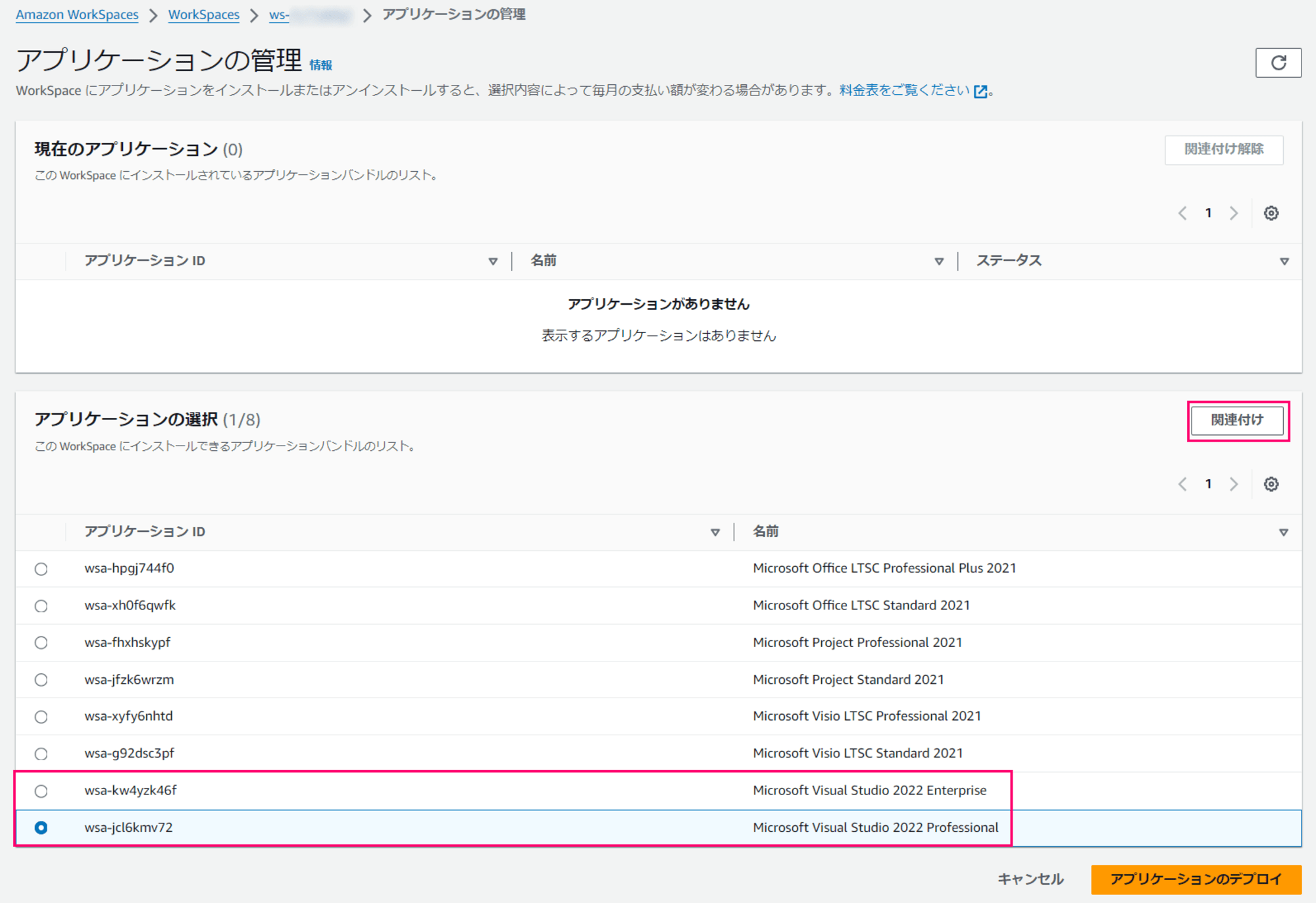Click application ID wsa-xyfy6nhtd

pos(128,716)
